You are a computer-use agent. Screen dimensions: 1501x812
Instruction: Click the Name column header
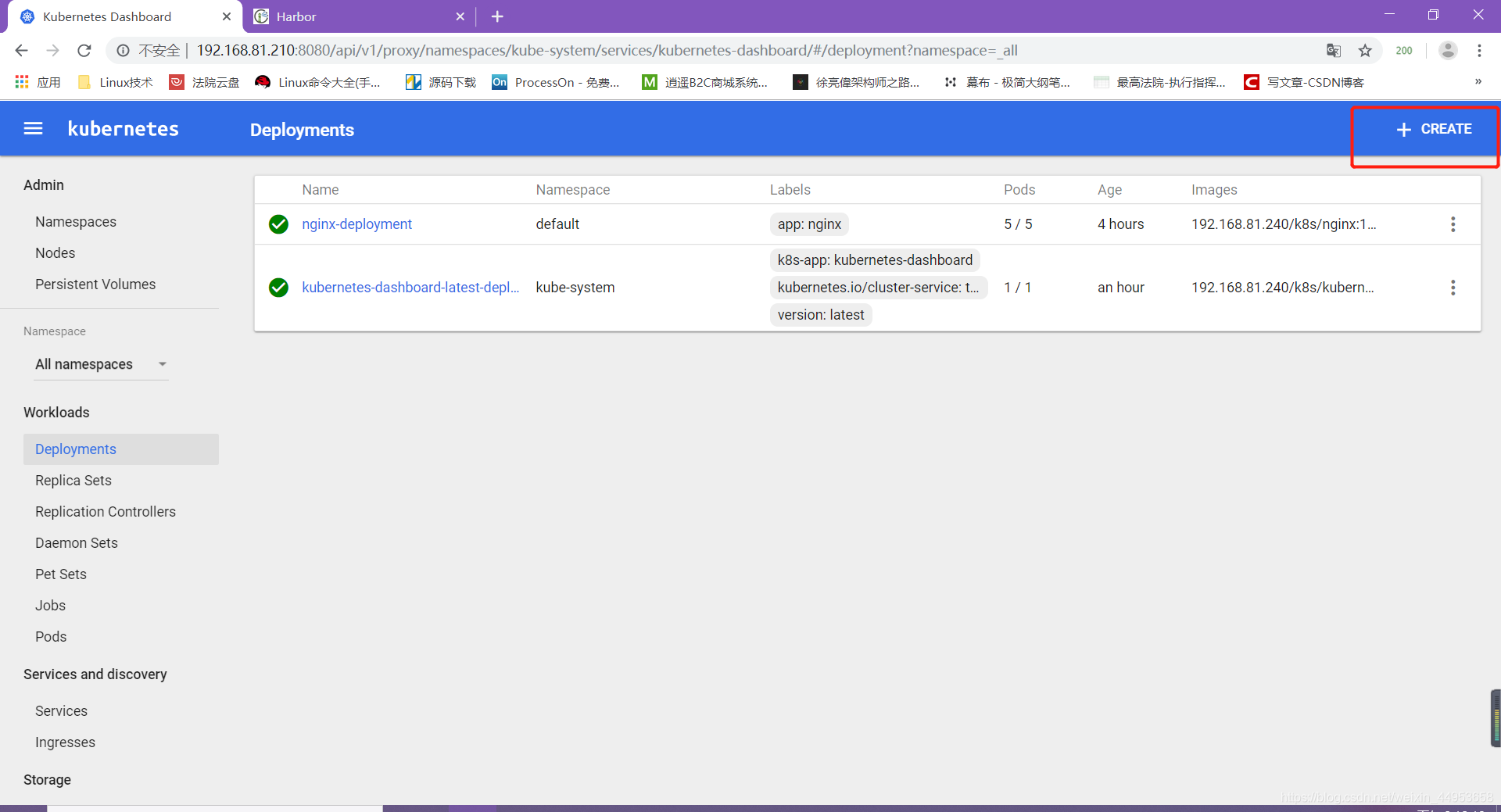point(321,190)
